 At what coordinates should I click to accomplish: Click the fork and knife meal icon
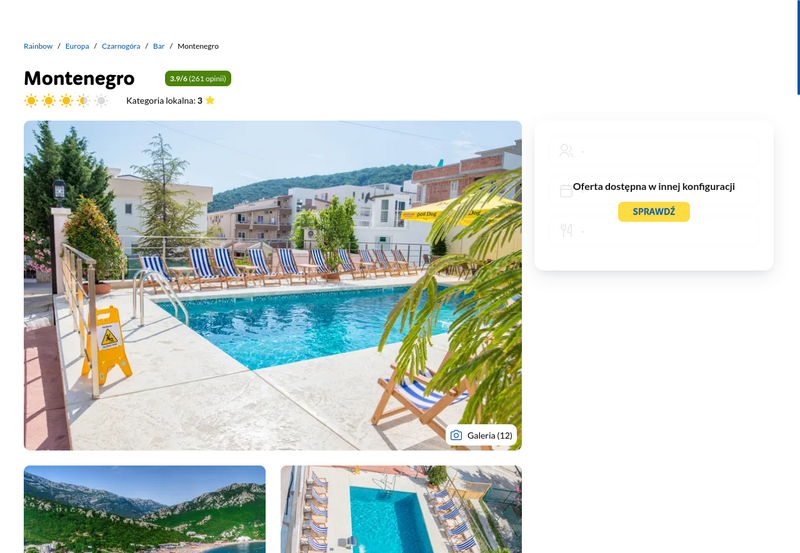coord(566,231)
